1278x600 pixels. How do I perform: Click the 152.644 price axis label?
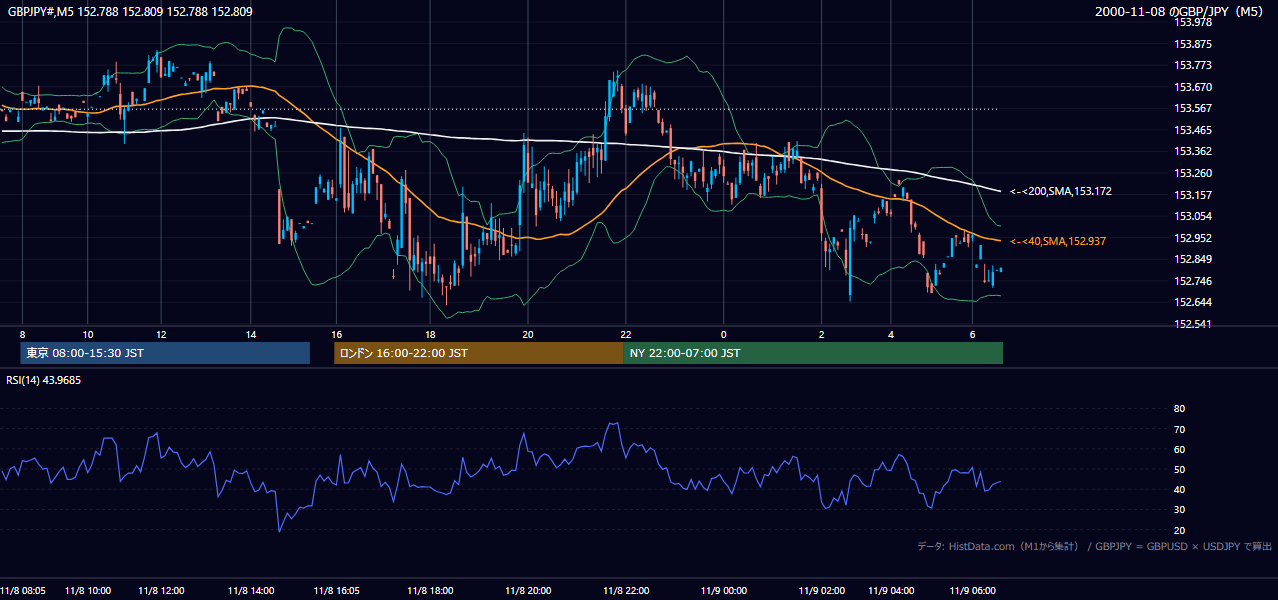(1193, 302)
